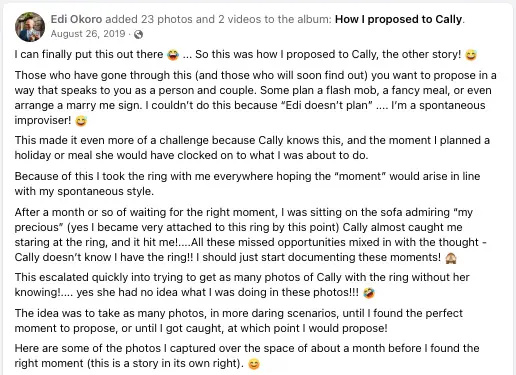Click the see-no-evil monkey emoji
This screenshot has height=375, width=516.
click(451, 258)
